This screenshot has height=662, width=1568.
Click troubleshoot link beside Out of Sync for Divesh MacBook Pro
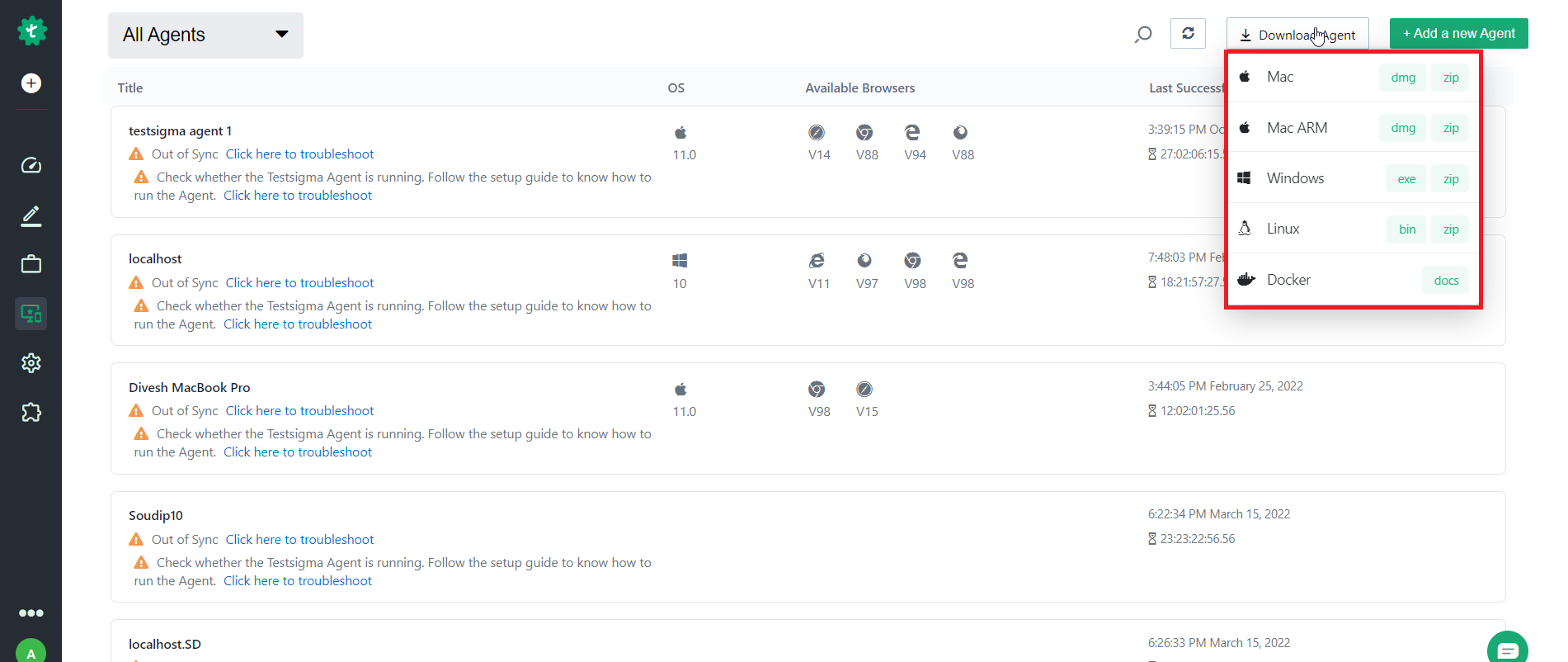click(299, 411)
